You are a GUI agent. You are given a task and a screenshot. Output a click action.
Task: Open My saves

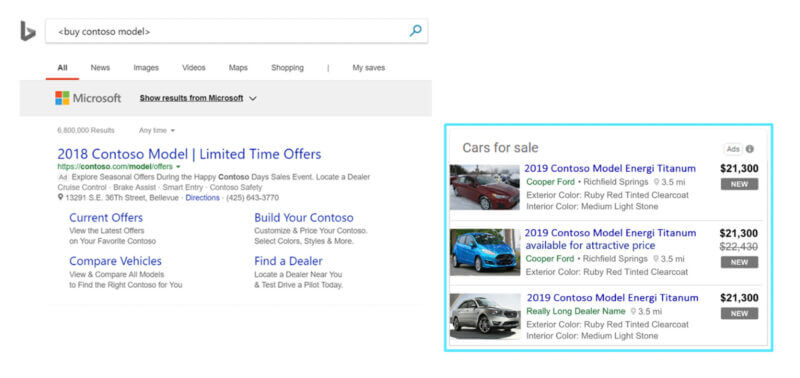(x=369, y=67)
